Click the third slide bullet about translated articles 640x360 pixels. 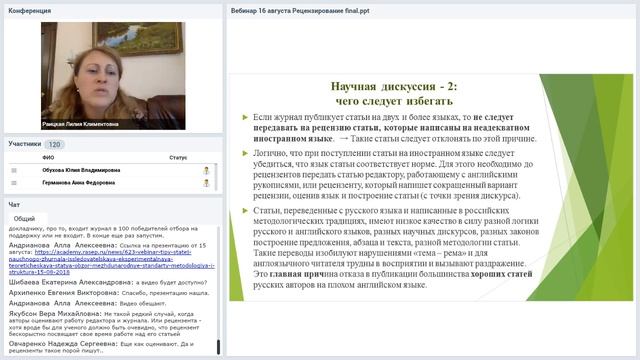point(396,248)
